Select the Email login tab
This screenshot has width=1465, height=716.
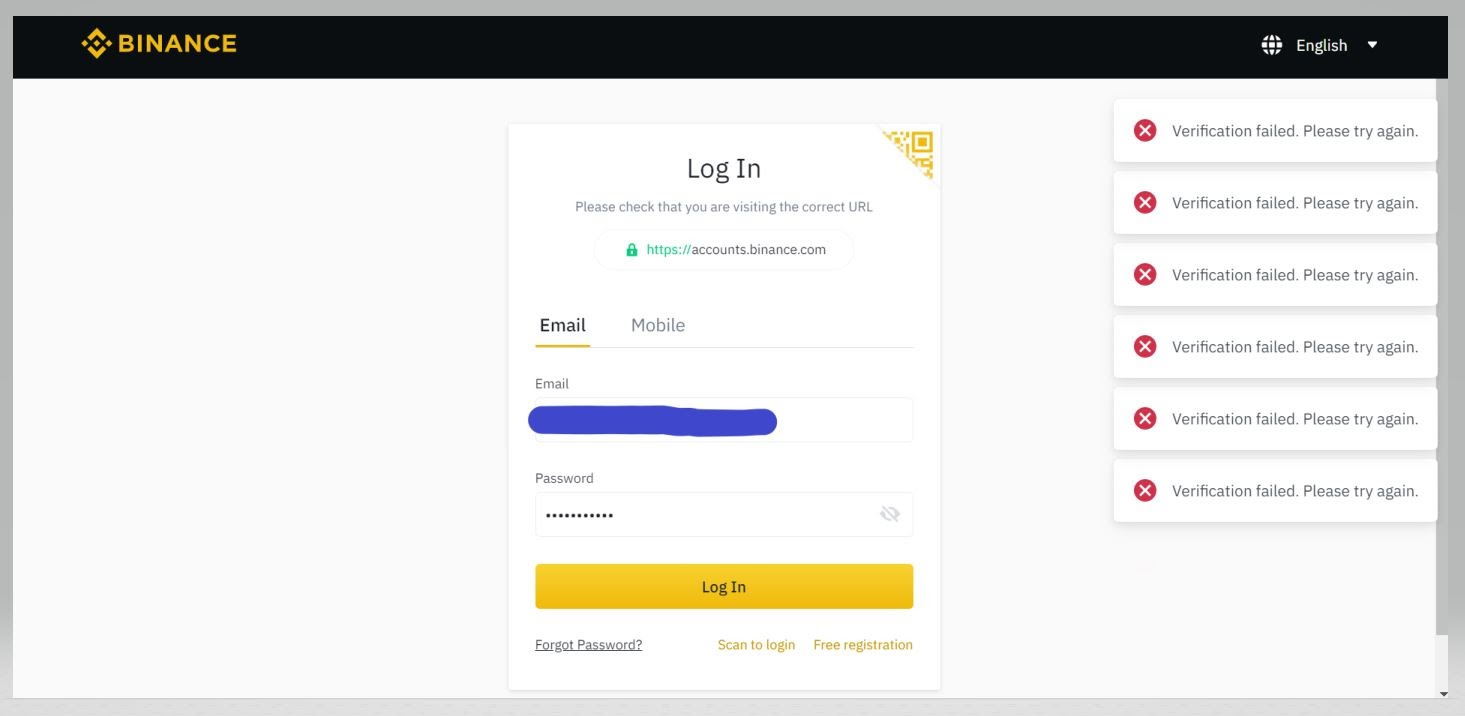coord(562,325)
